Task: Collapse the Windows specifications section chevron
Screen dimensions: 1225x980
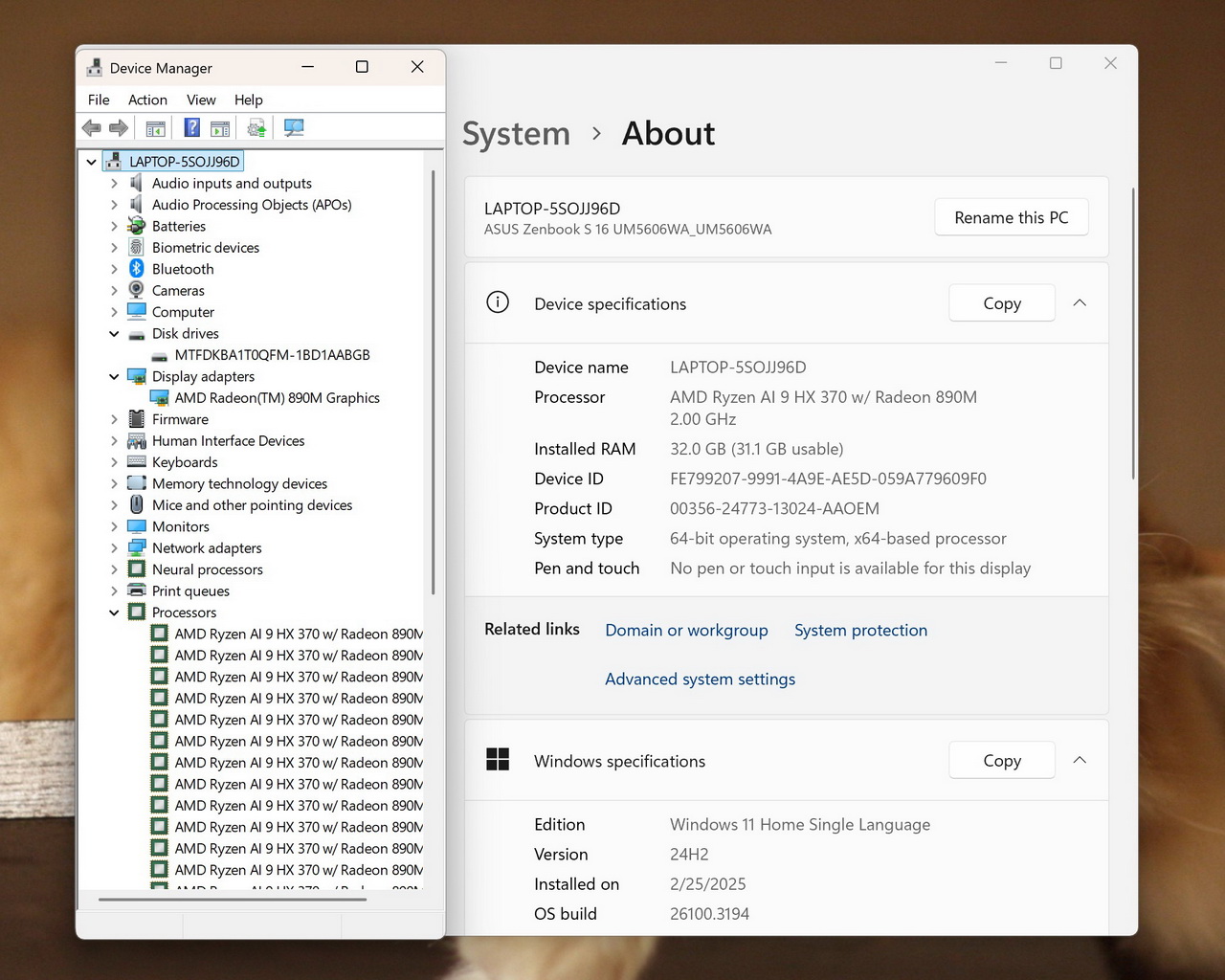Action: coord(1080,760)
